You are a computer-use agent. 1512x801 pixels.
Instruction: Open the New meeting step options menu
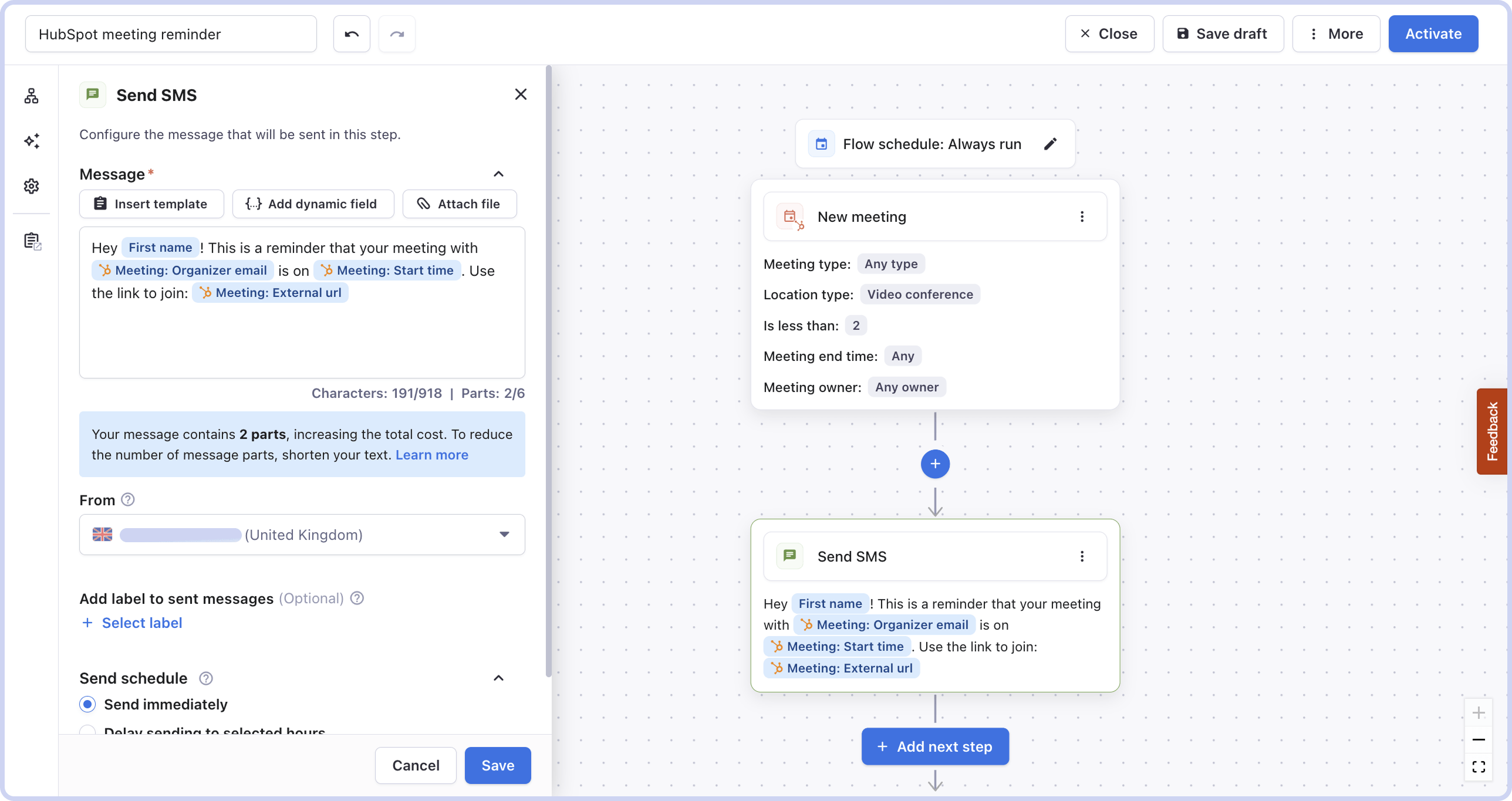point(1082,217)
